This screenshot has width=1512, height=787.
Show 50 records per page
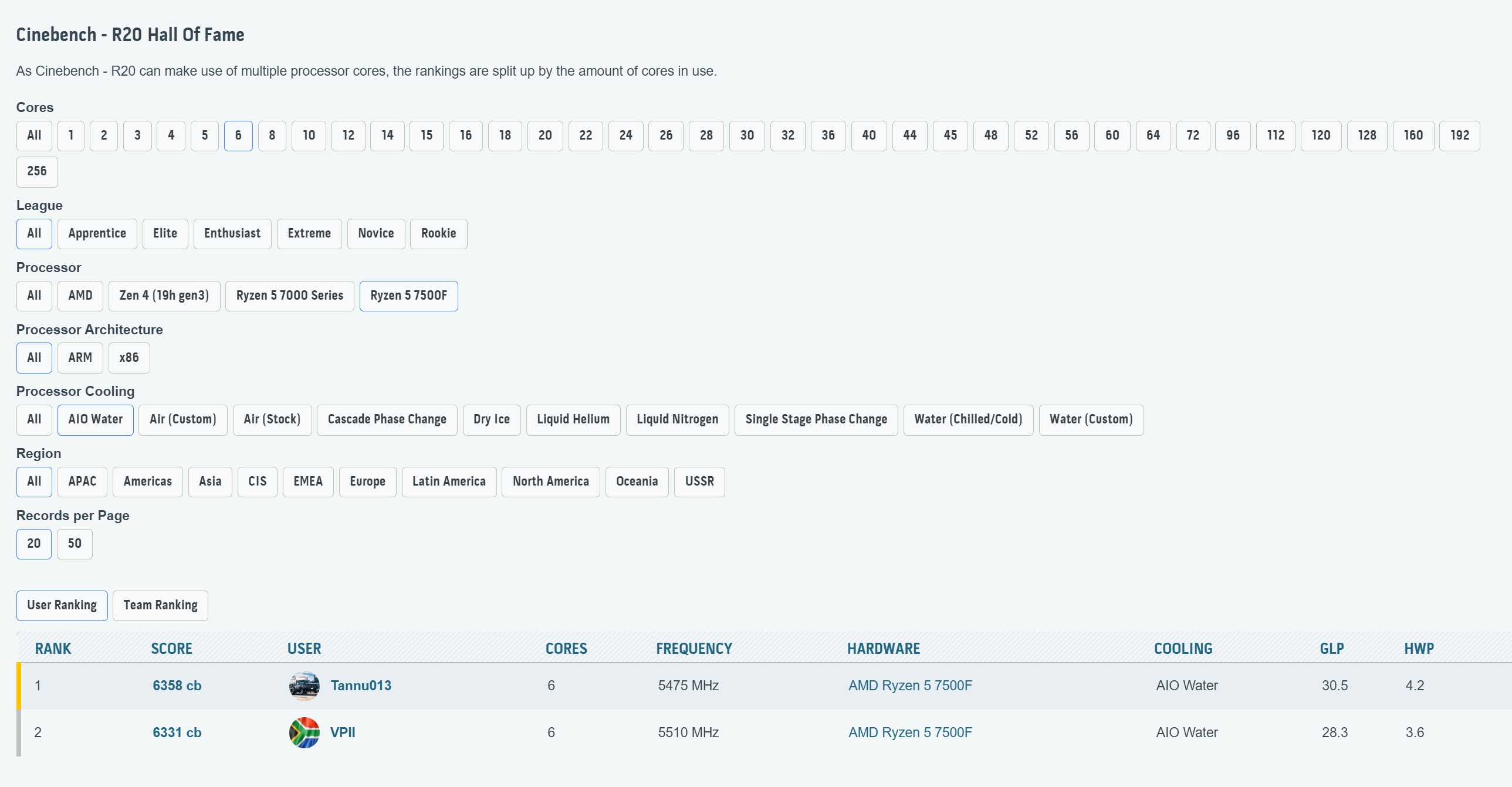75,544
